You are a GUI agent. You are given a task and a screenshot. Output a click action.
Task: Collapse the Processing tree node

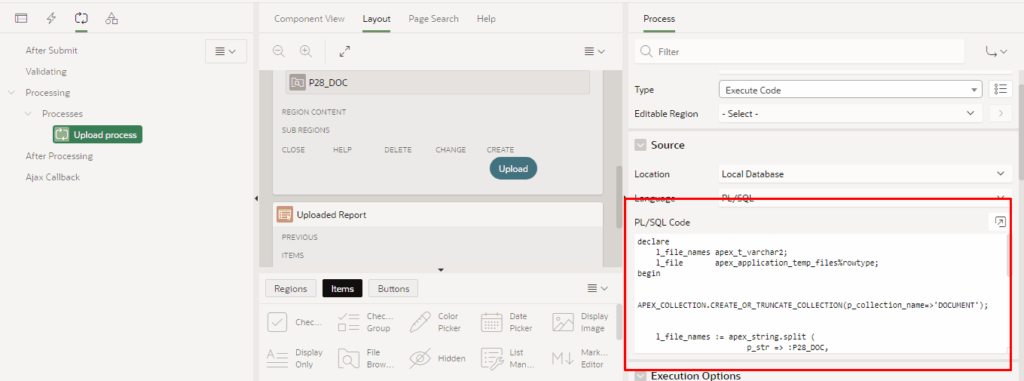pos(11,93)
